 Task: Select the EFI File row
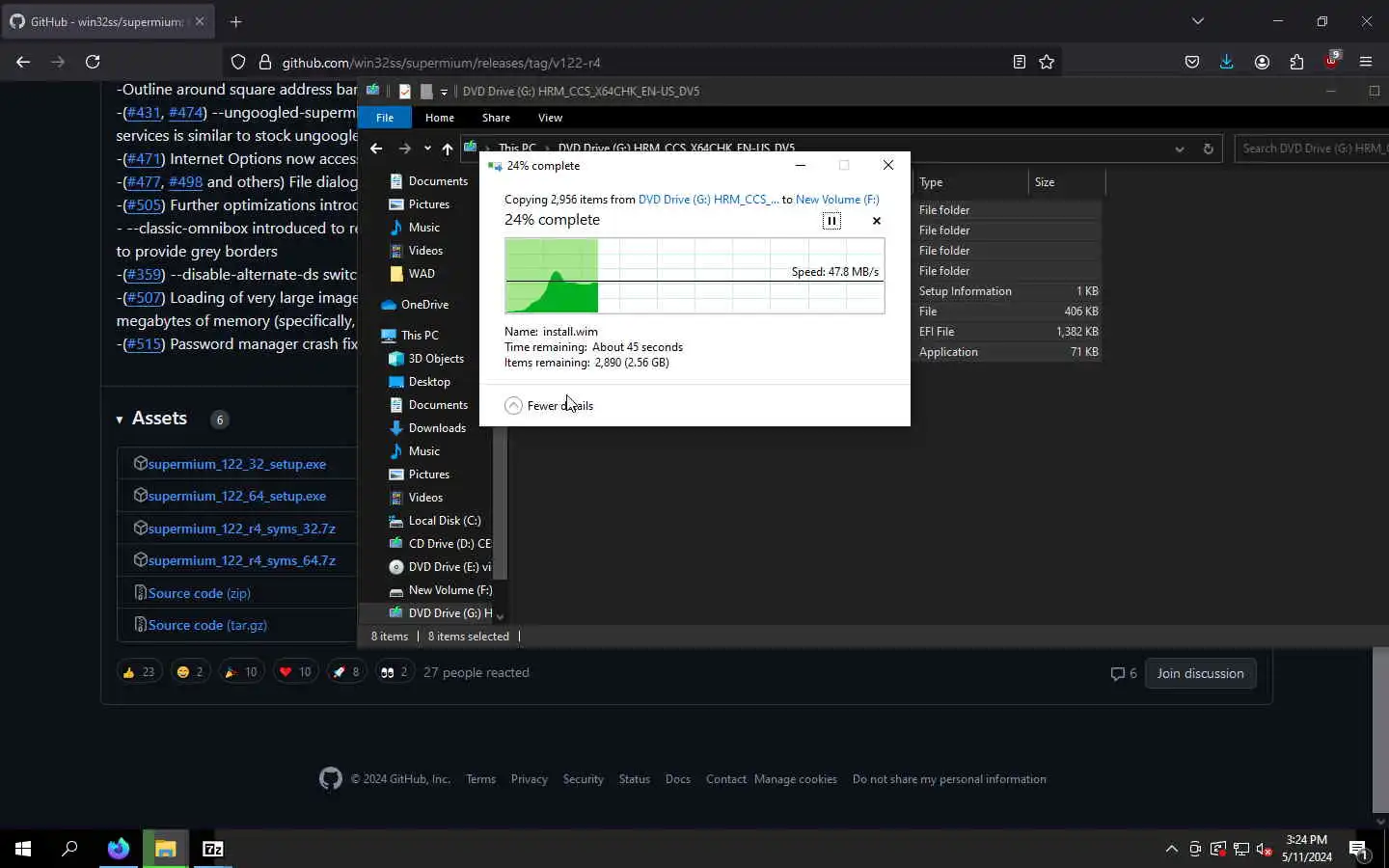[1008, 332]
